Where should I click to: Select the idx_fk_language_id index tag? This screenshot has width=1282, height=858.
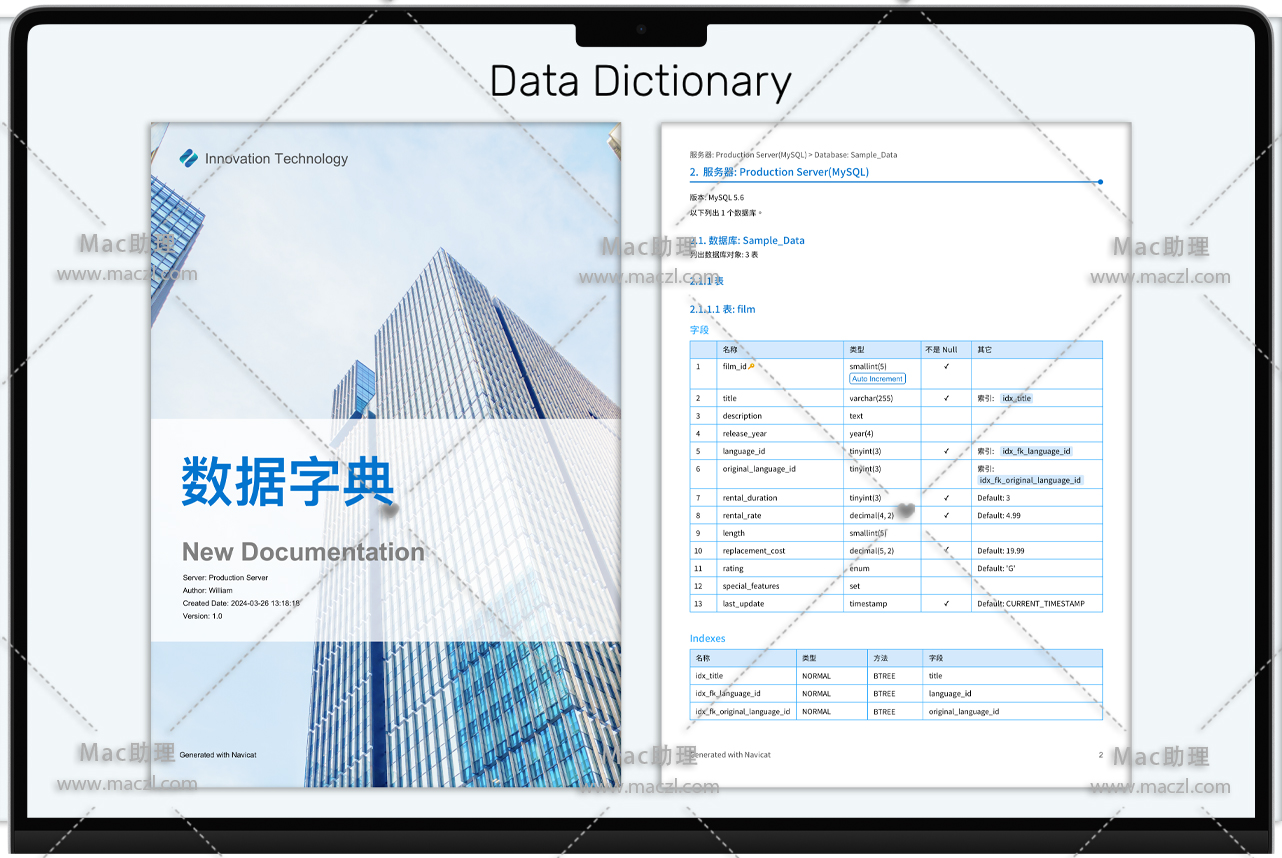tap(1036, 451)
